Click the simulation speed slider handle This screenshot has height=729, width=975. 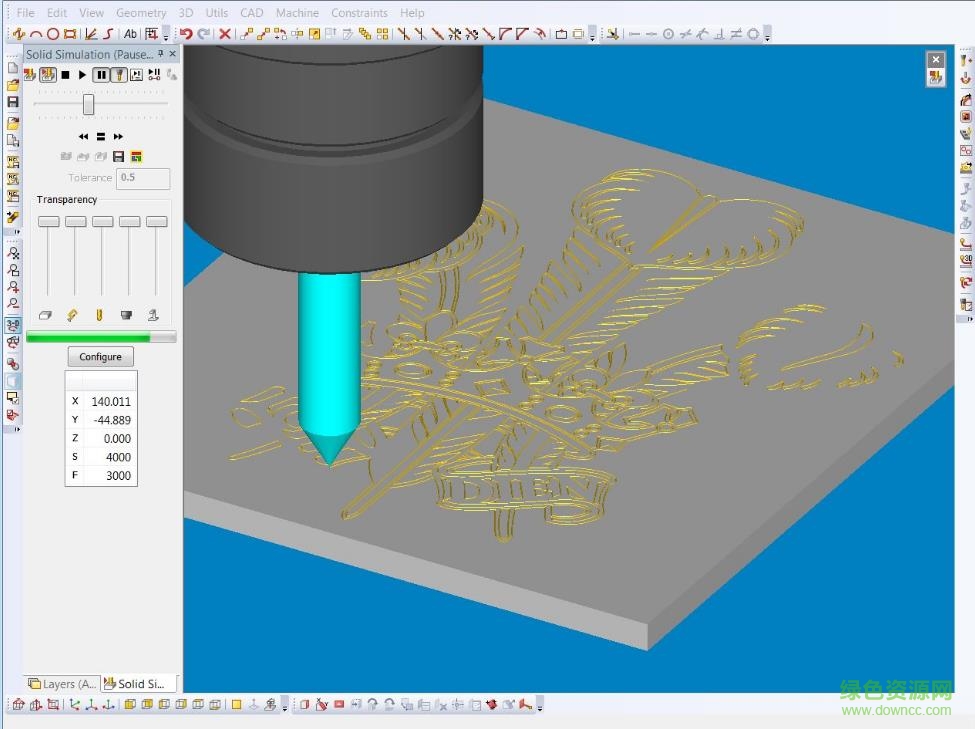[x=88, y=104]
